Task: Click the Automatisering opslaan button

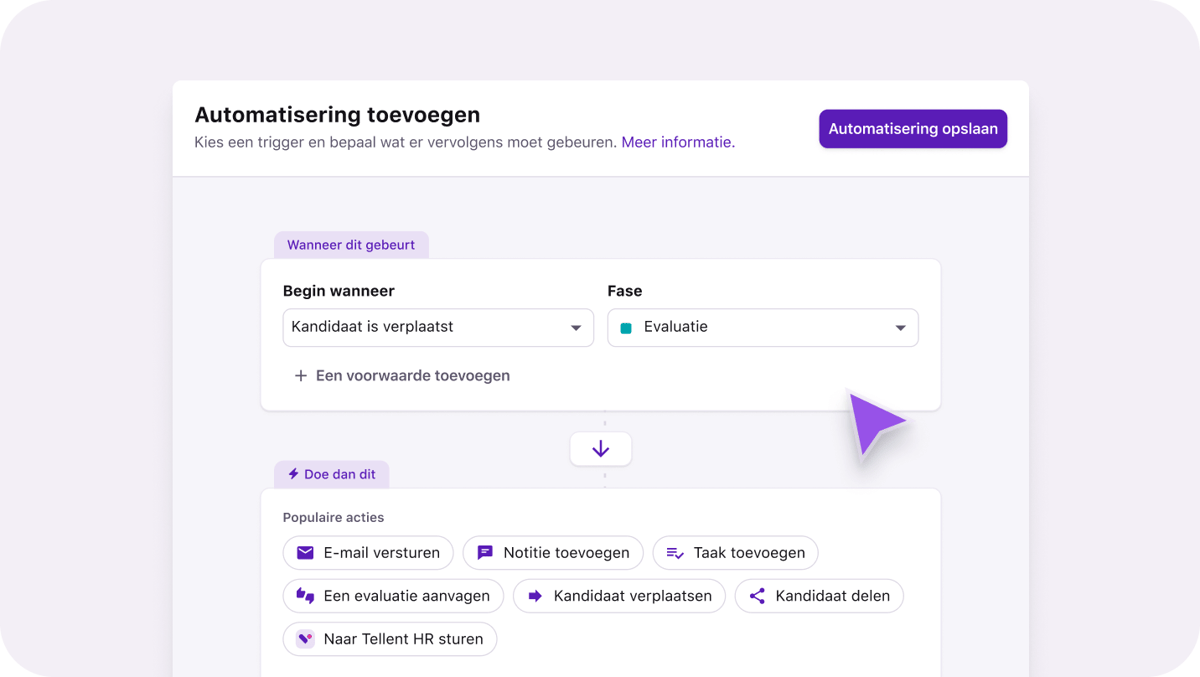Action: (912, 128)
